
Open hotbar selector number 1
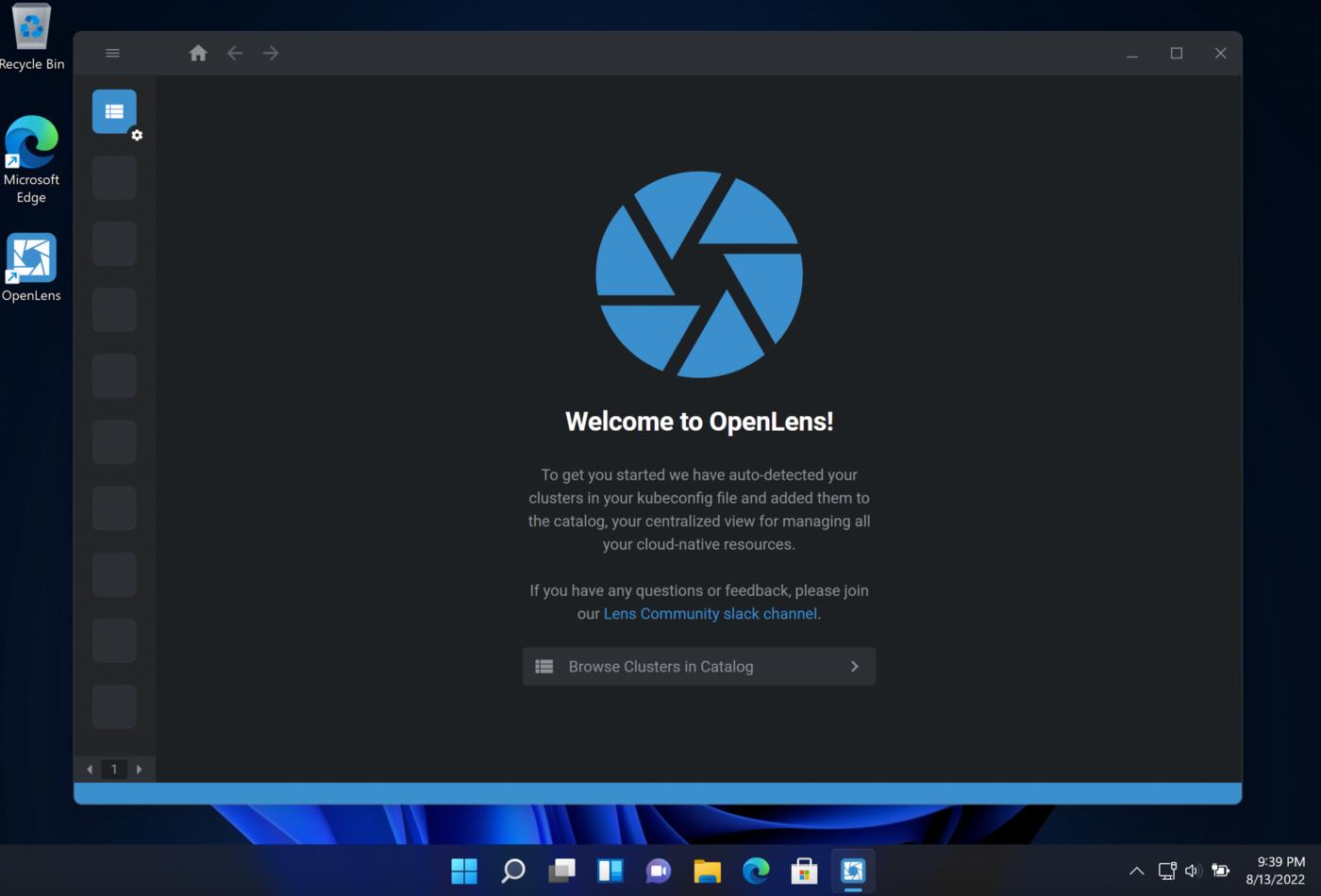click(114, 770)
